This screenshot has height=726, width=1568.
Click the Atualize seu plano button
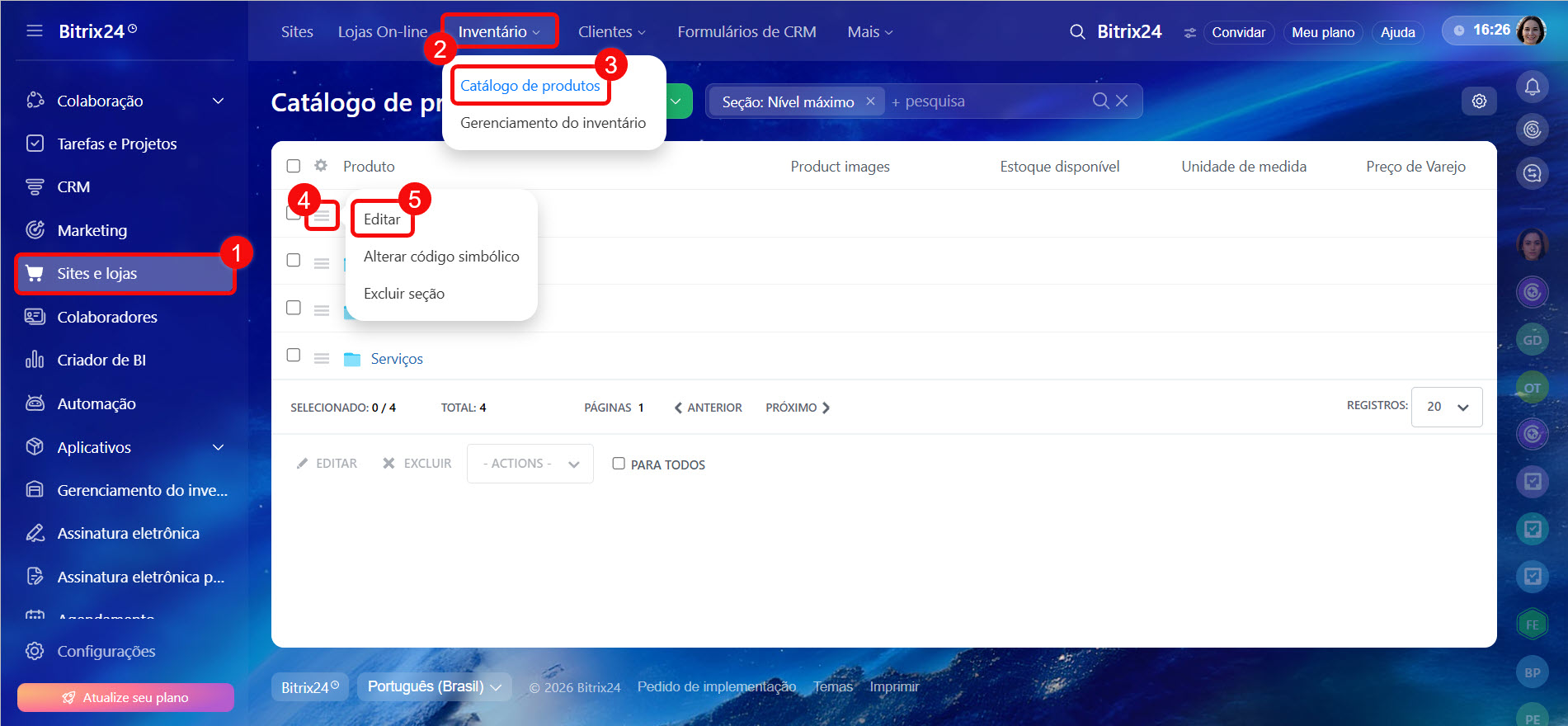point(125,697)
